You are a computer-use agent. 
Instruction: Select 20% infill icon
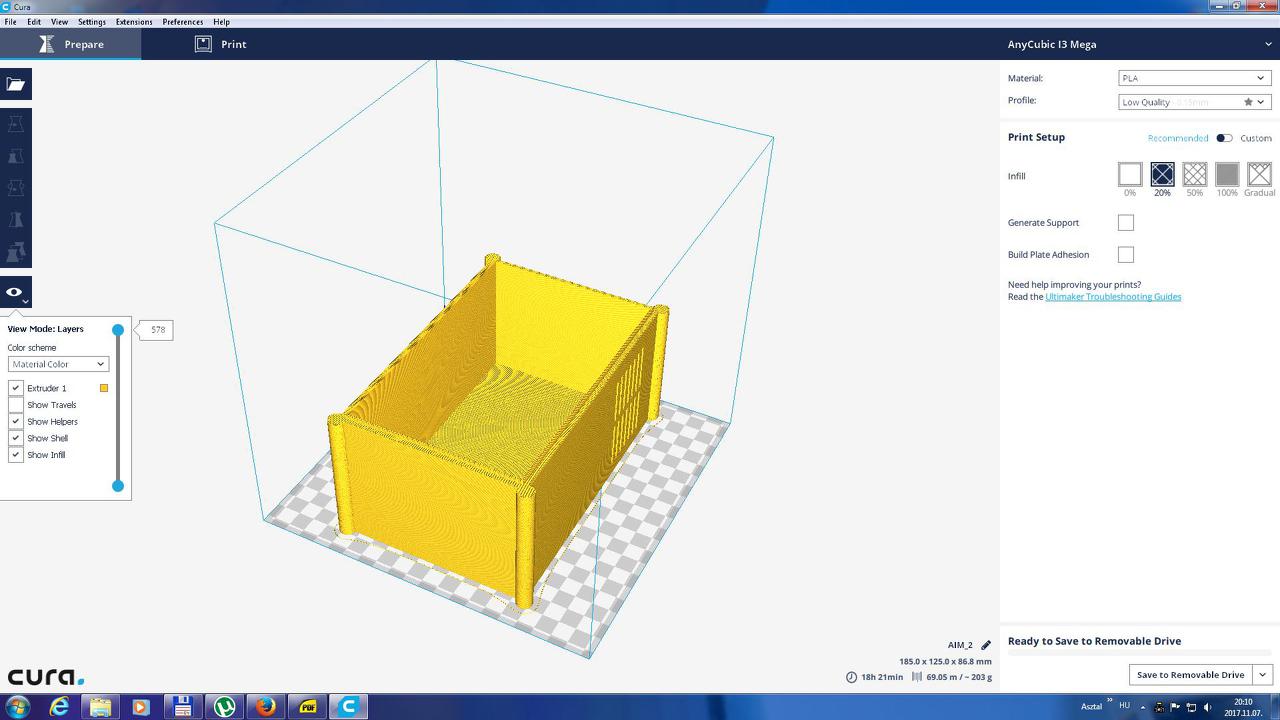(1162, 175)
